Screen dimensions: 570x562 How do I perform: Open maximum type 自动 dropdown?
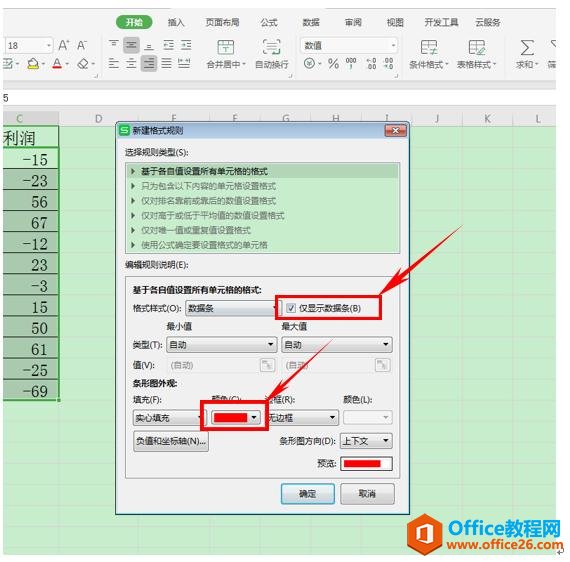click(x=337, y=345)
